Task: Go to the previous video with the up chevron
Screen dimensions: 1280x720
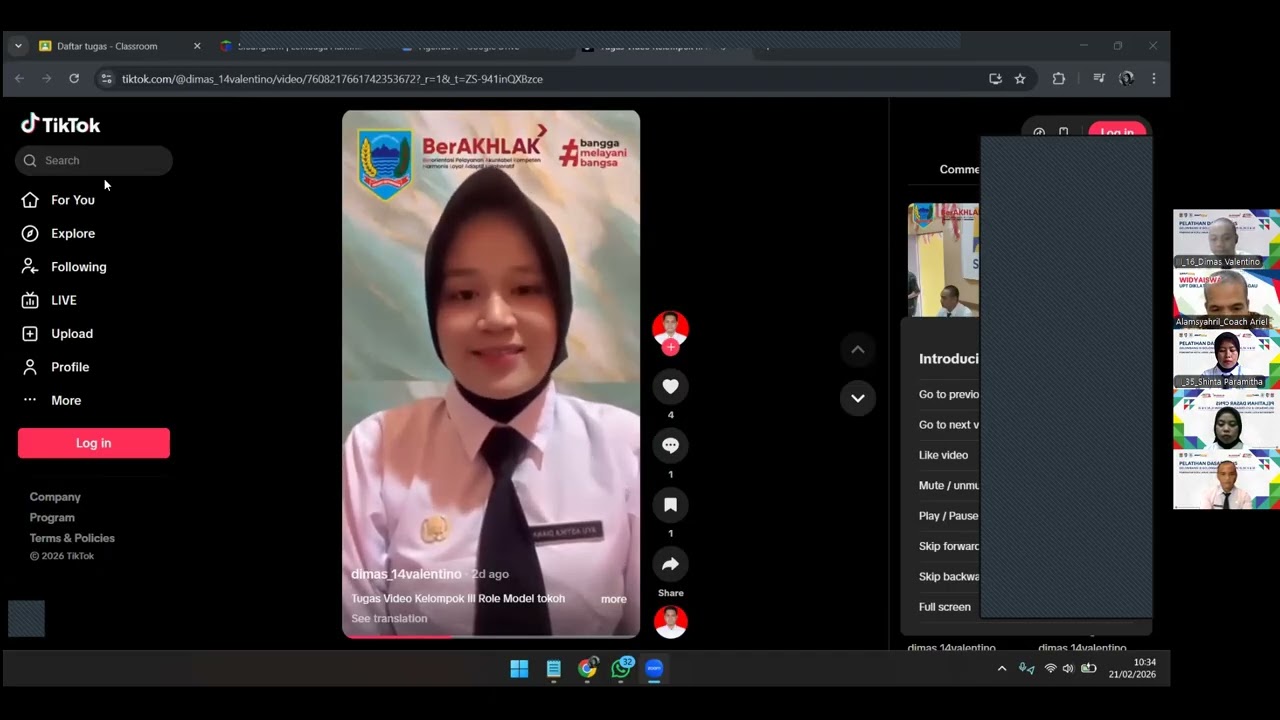Action: [857, 349]
